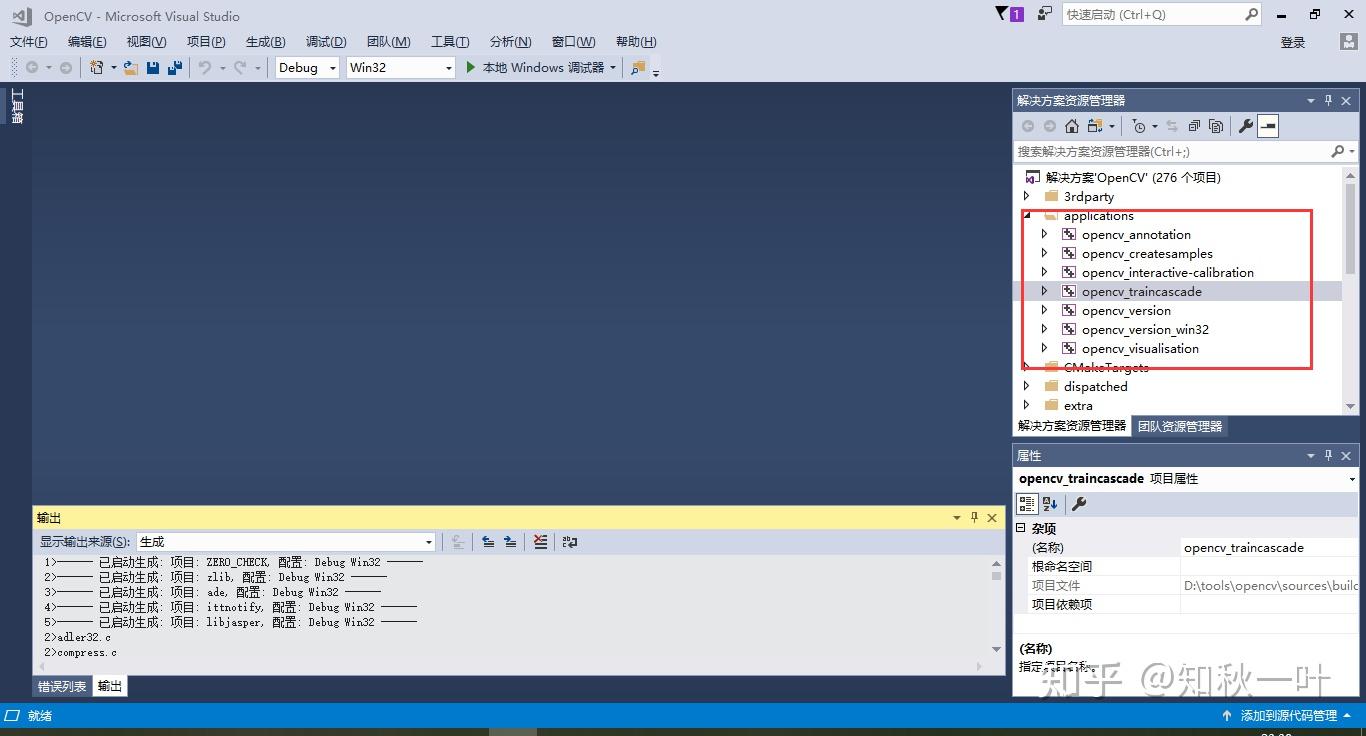Click the Alphabetical sort icon in Properties
The image size is (1366, 736).
1050,504
